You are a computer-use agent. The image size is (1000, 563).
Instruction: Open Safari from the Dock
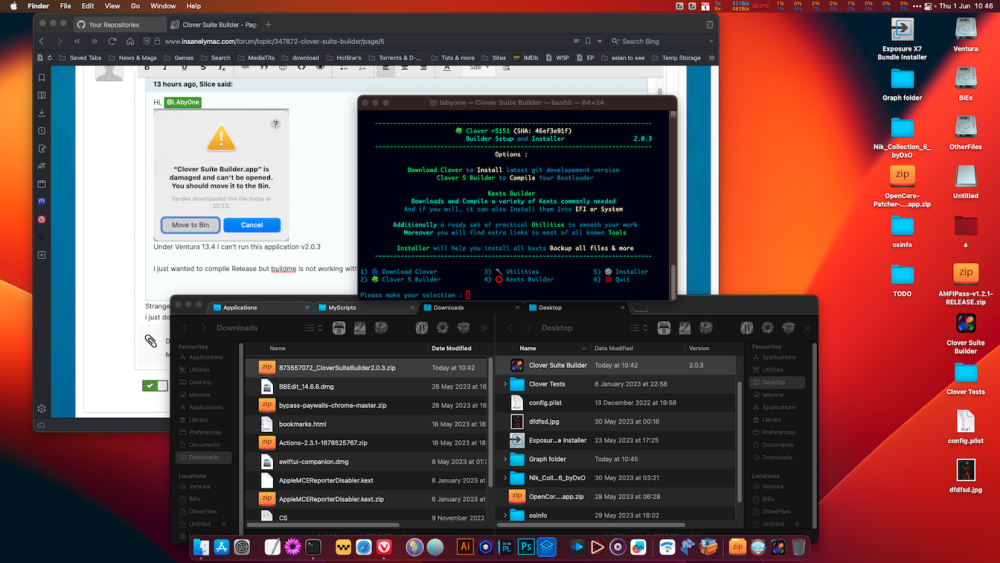(x=364, y=547)
